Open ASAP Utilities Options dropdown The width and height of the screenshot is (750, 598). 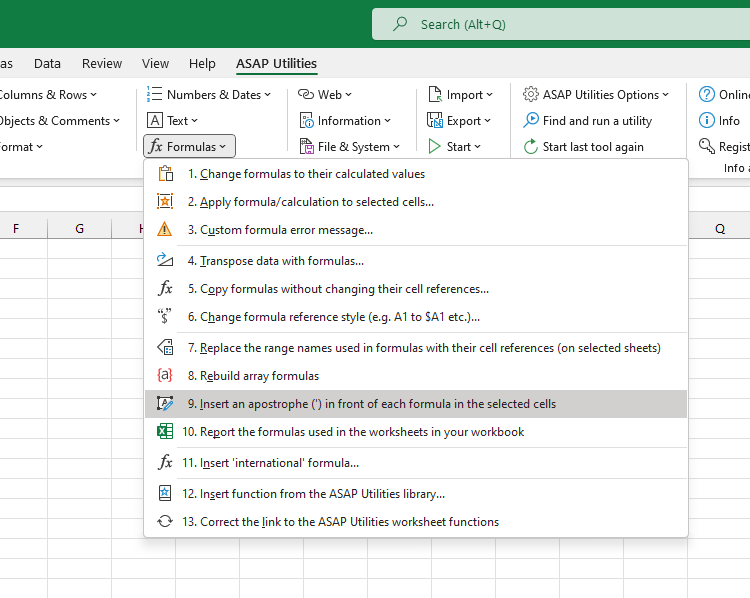596,95
